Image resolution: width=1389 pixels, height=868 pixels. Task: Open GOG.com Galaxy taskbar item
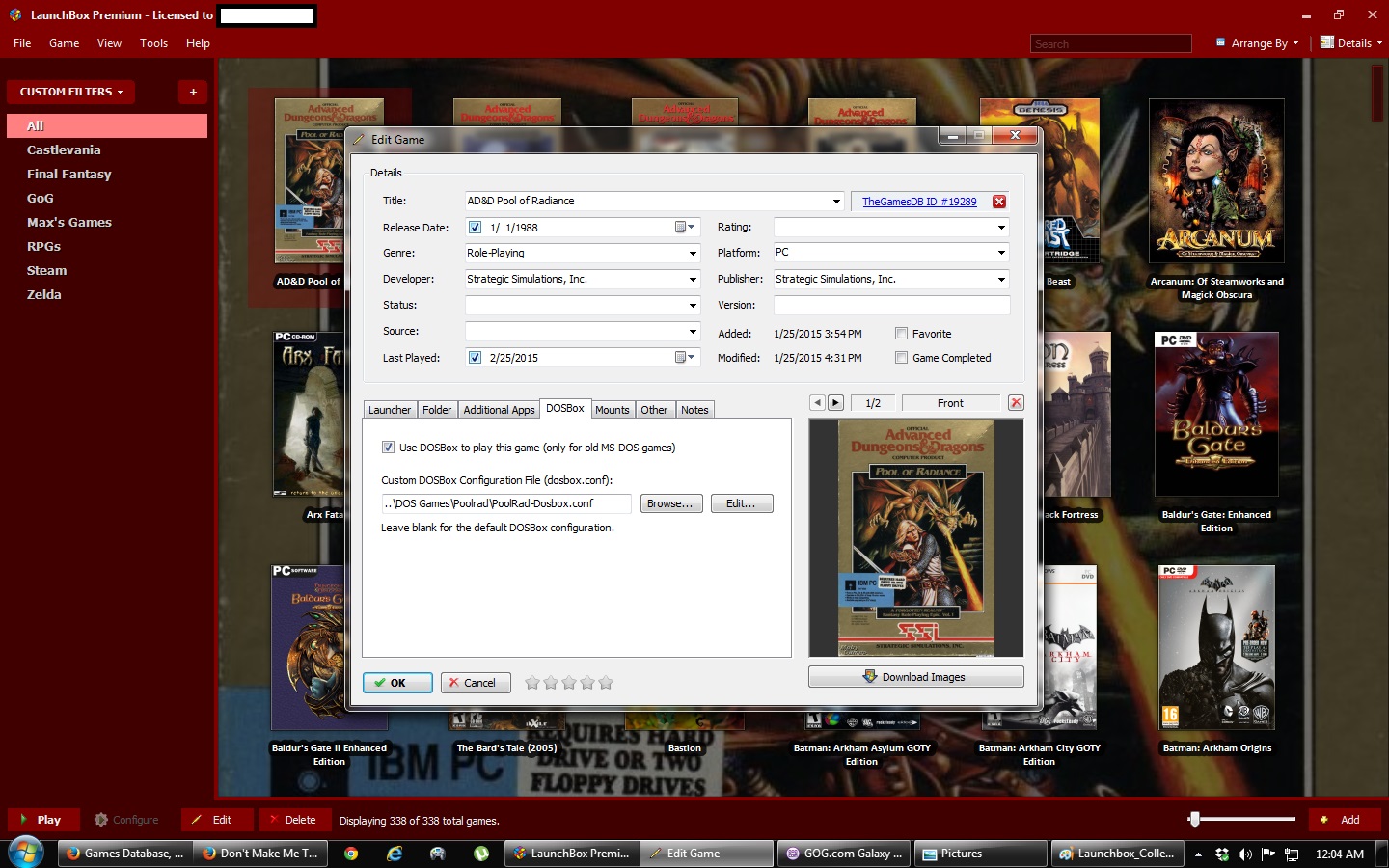pyautogui.click(x=845, y=854)
